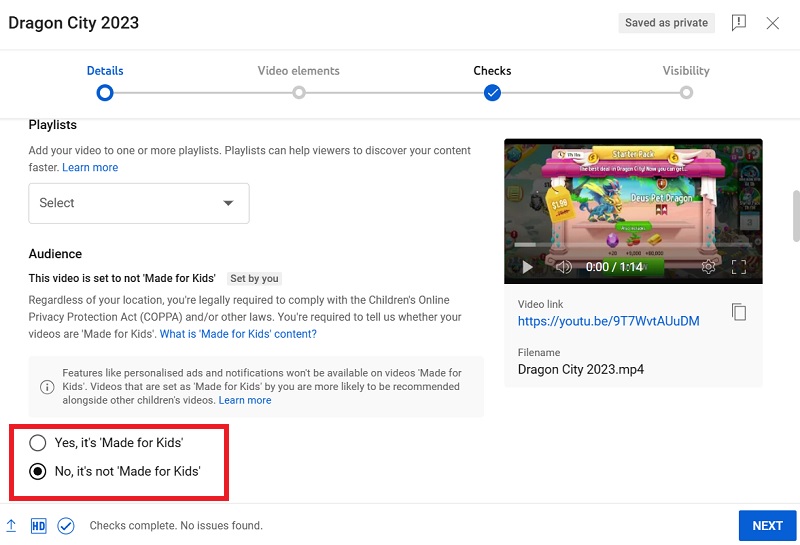The height and width of the screenshot is (545, 800).
Task: Click the checks complete checkmark icon
Action: [x=66, y=526]
